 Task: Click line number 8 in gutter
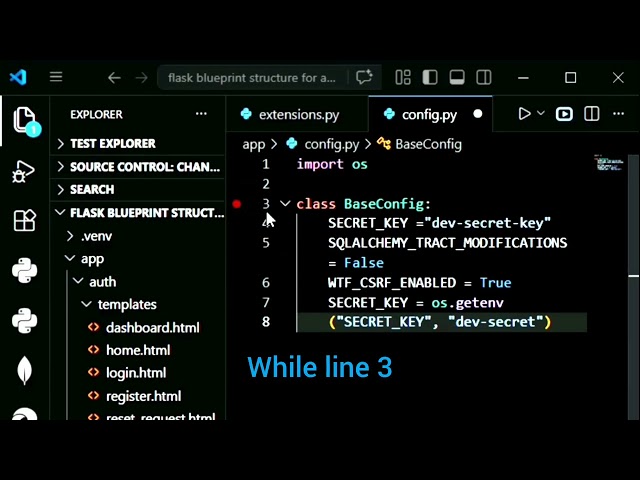266,322
